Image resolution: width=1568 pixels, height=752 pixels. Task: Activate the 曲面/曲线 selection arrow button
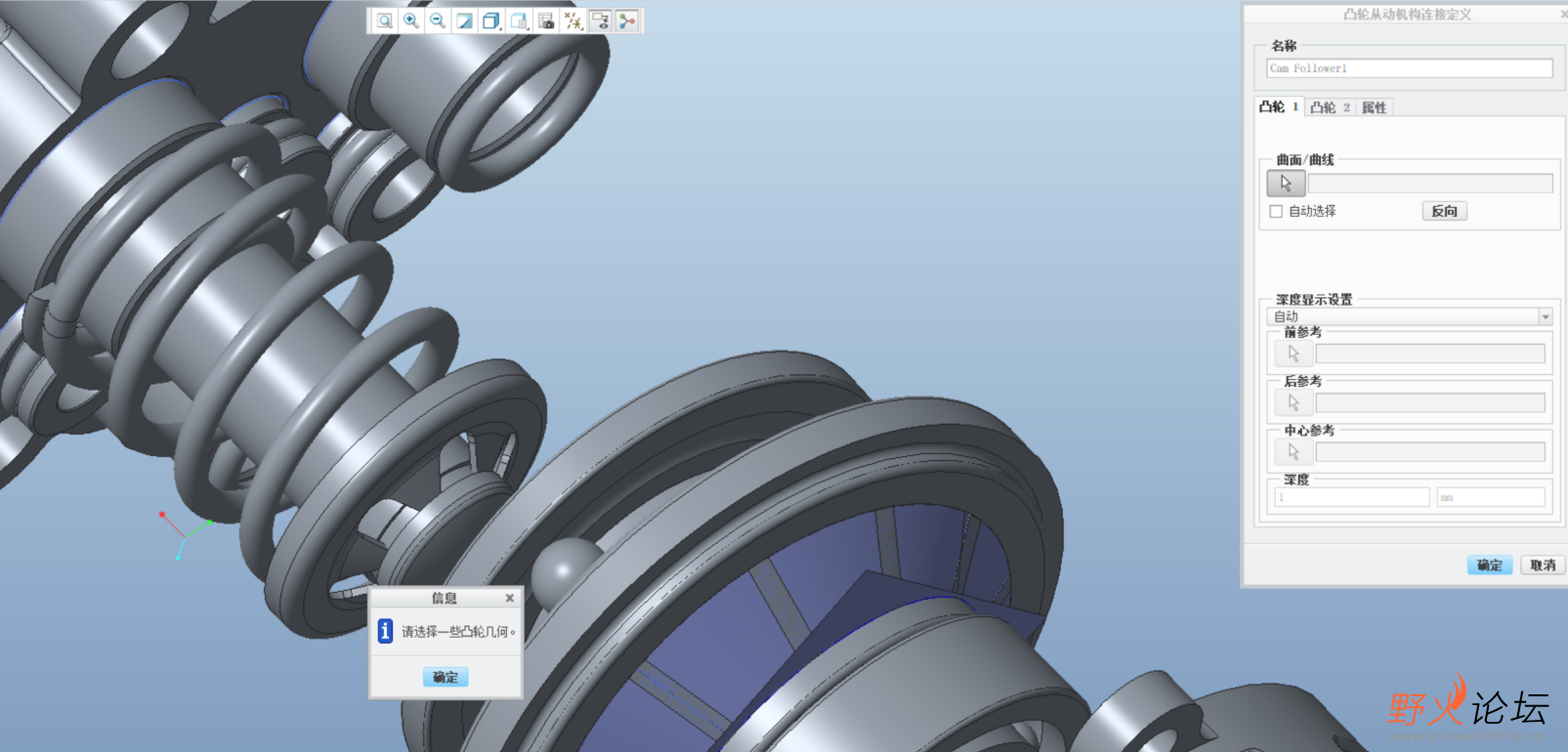coord(1286,184)
